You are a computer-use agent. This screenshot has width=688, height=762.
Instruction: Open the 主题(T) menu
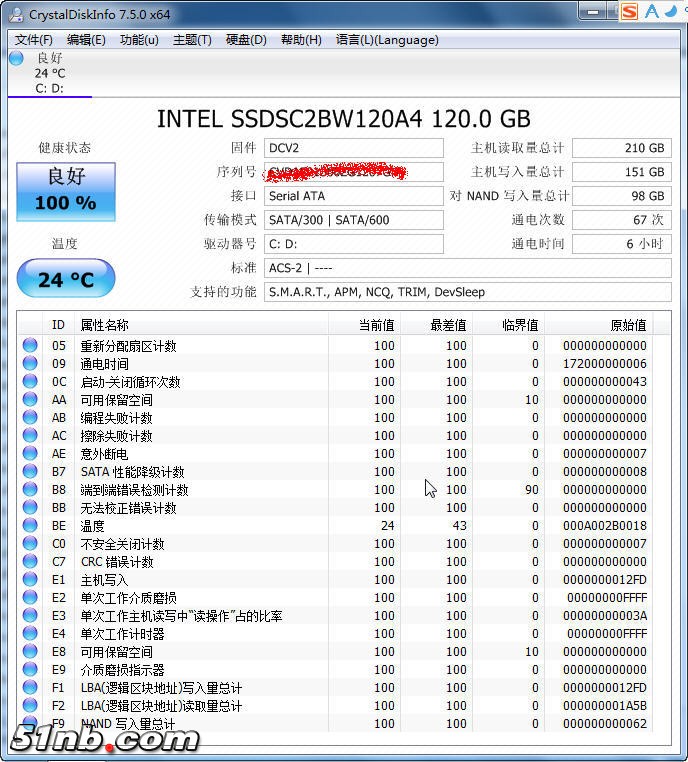[192, 40]
